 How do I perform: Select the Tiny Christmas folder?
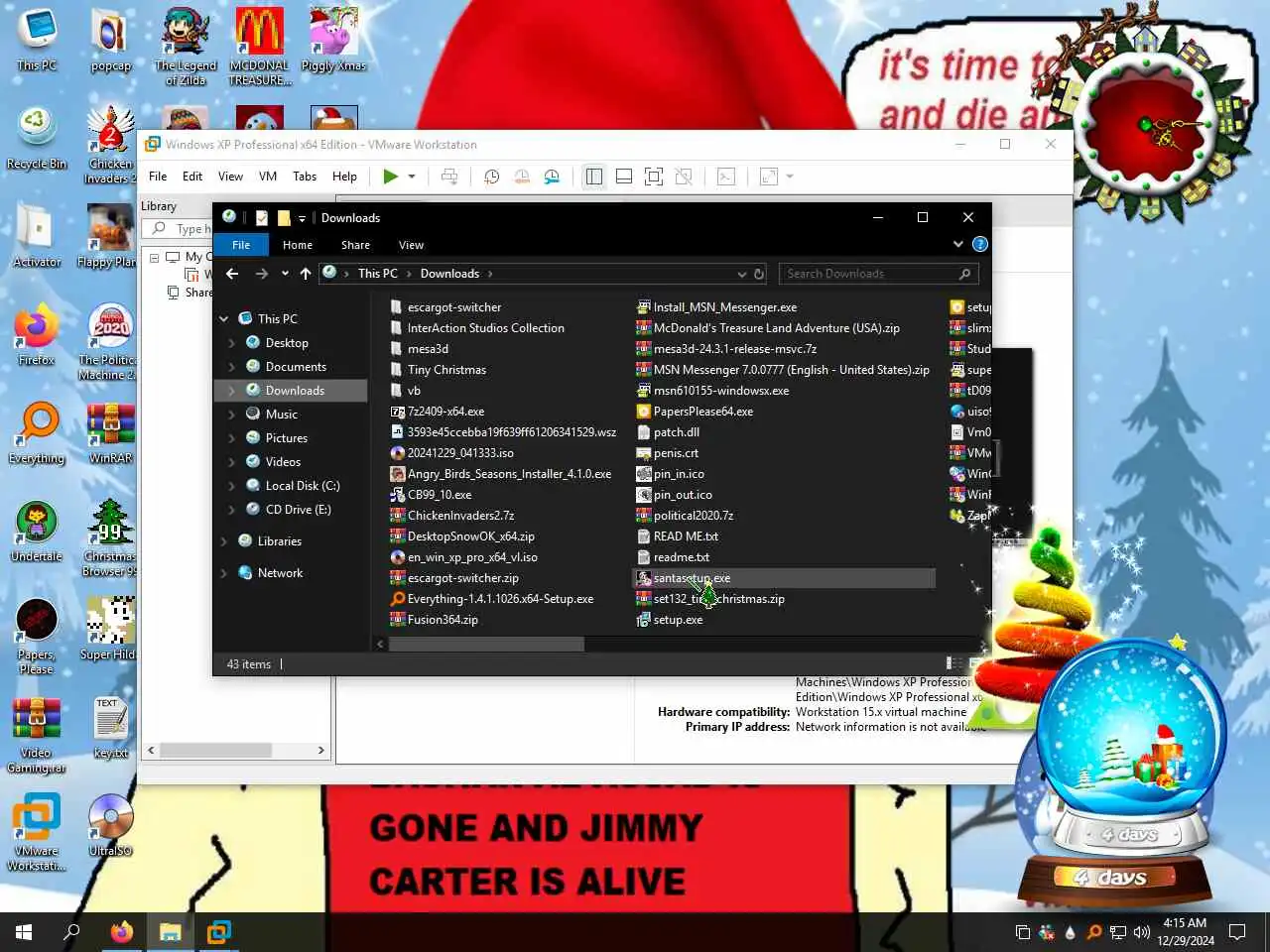tap(446, 370)
